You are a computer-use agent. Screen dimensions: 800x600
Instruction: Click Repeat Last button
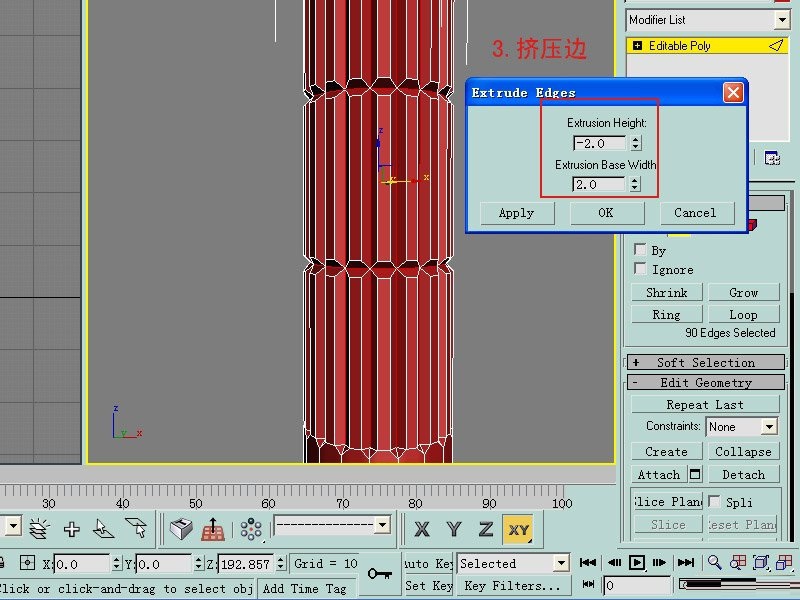705,405
